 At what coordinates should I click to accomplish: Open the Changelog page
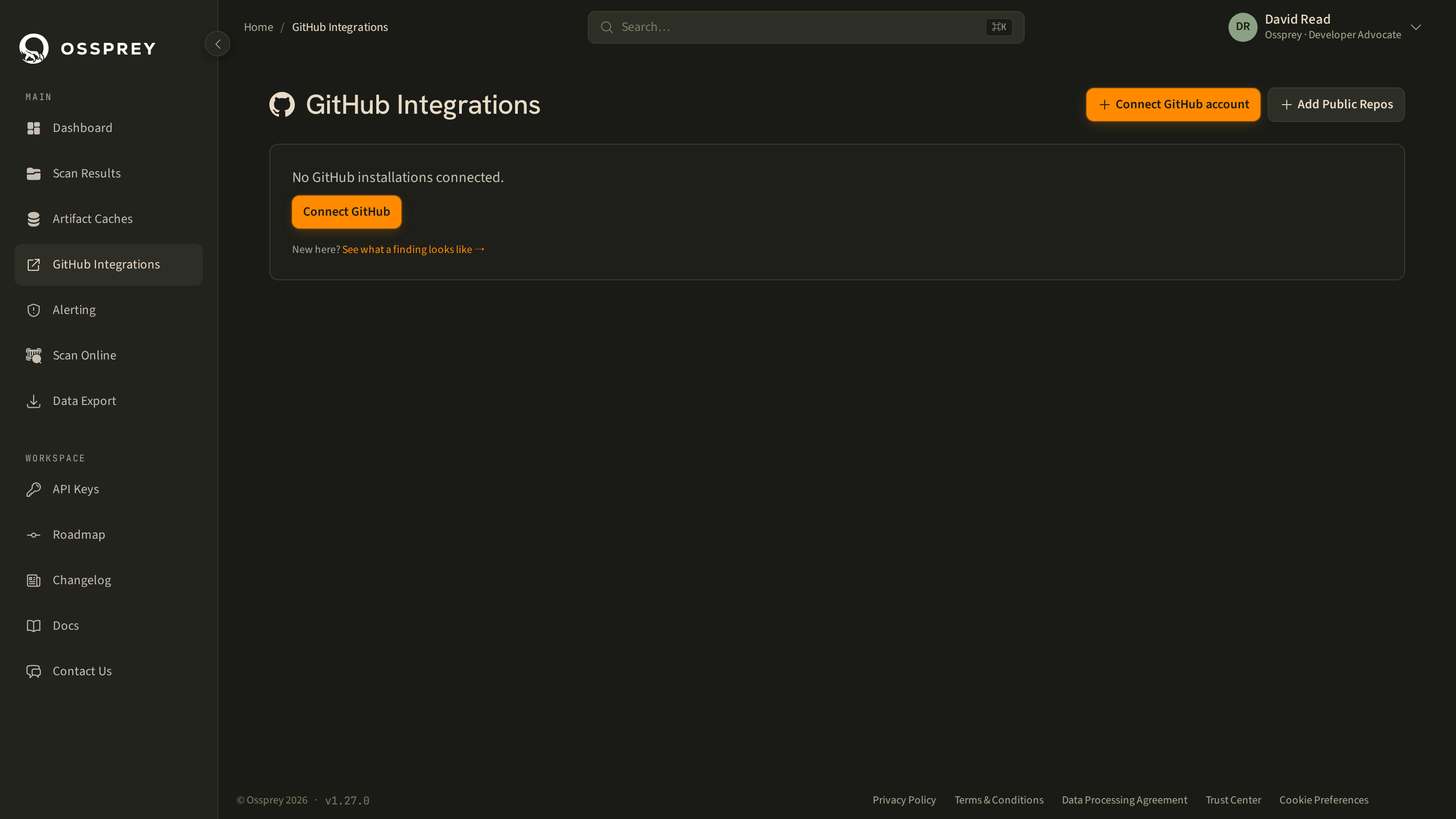109,581
